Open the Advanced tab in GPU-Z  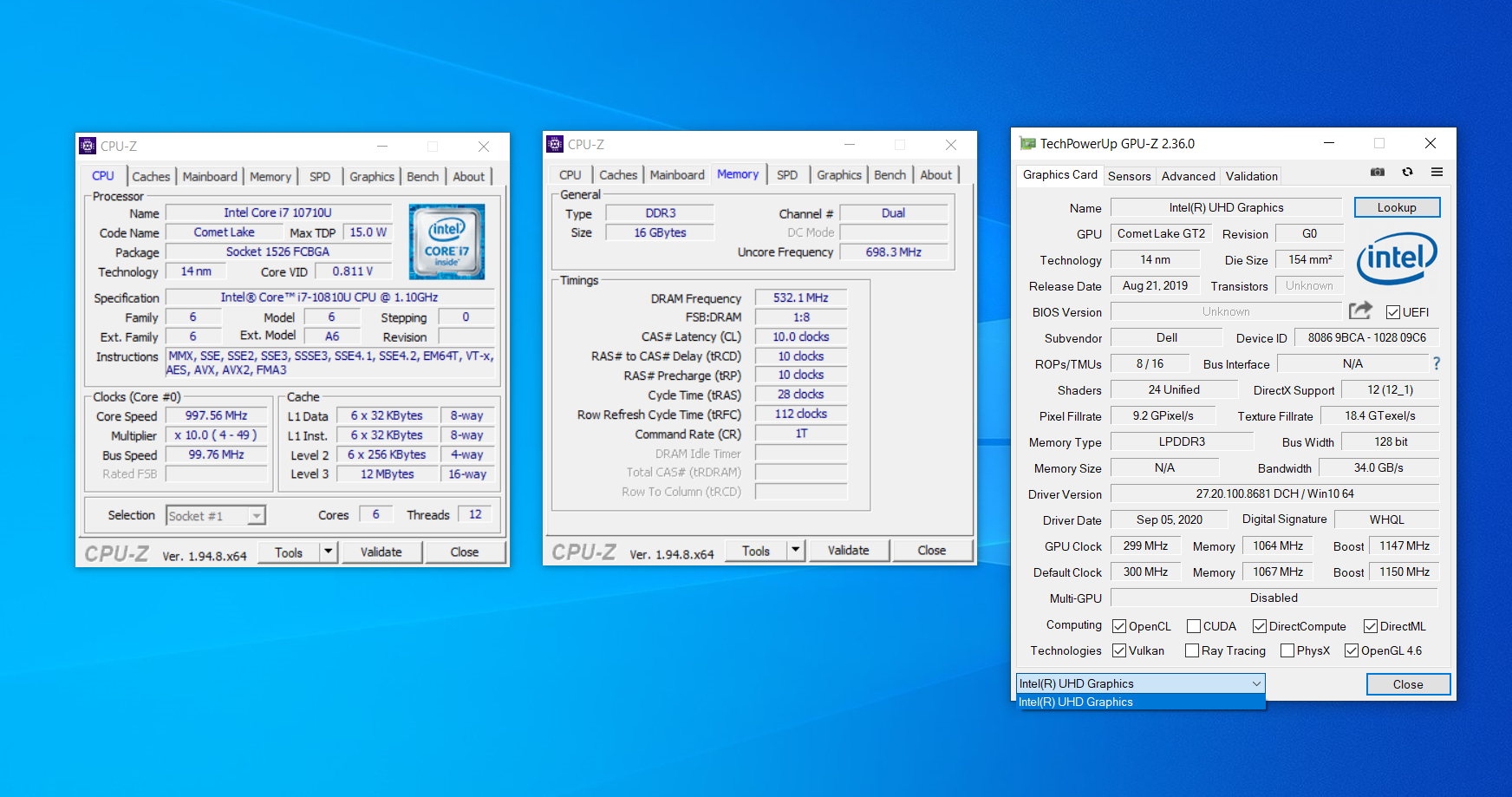point(1188,176)
